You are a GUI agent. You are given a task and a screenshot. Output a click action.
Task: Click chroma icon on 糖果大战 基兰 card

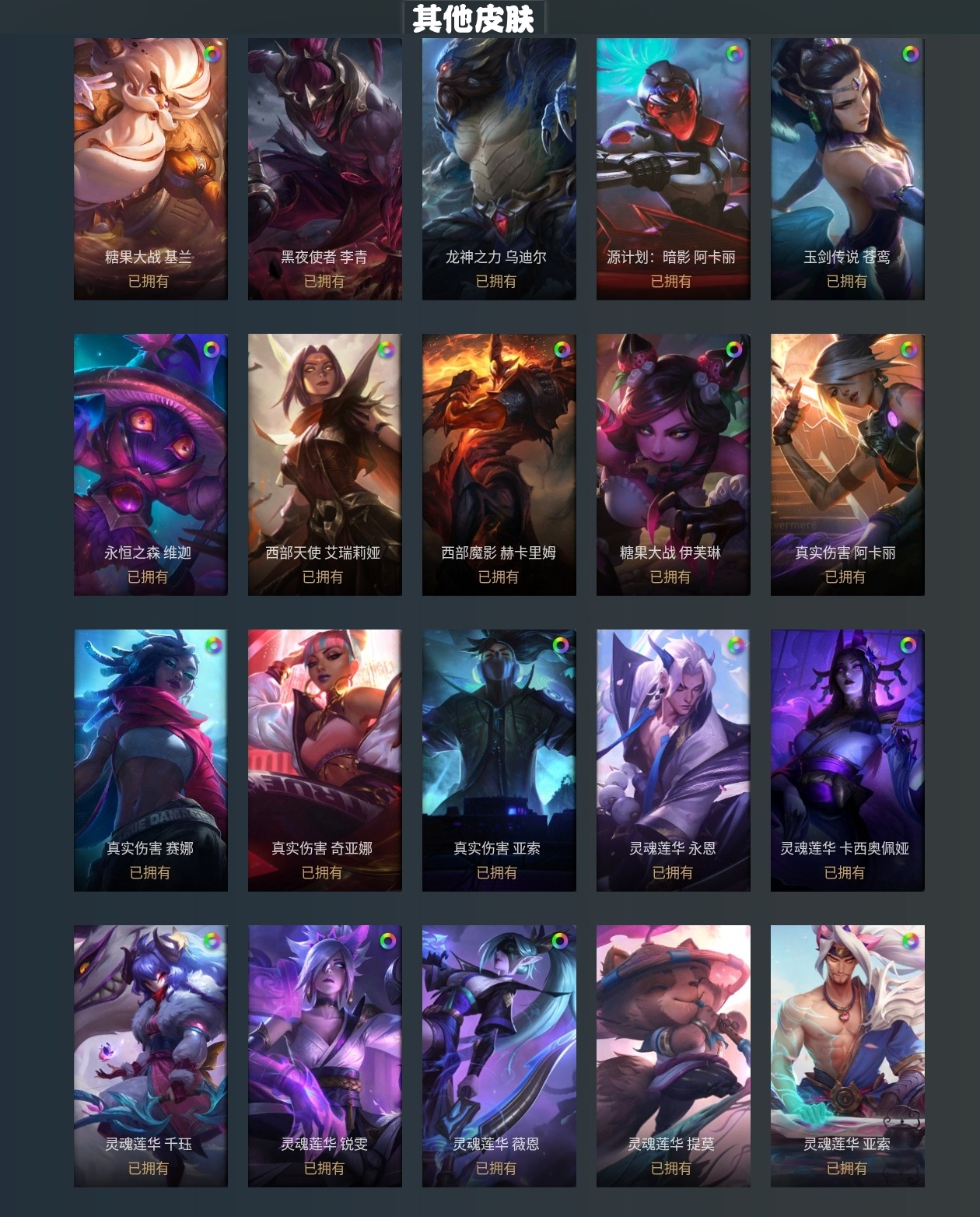pyautogui.click(x=212, y=54)
